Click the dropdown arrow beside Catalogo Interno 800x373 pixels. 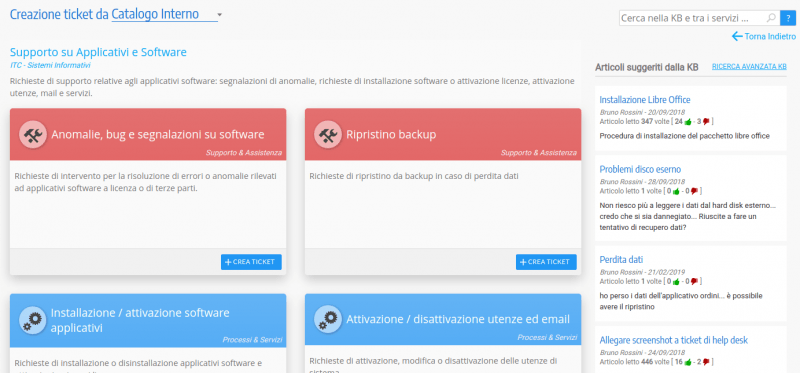(x=219, y=15)
